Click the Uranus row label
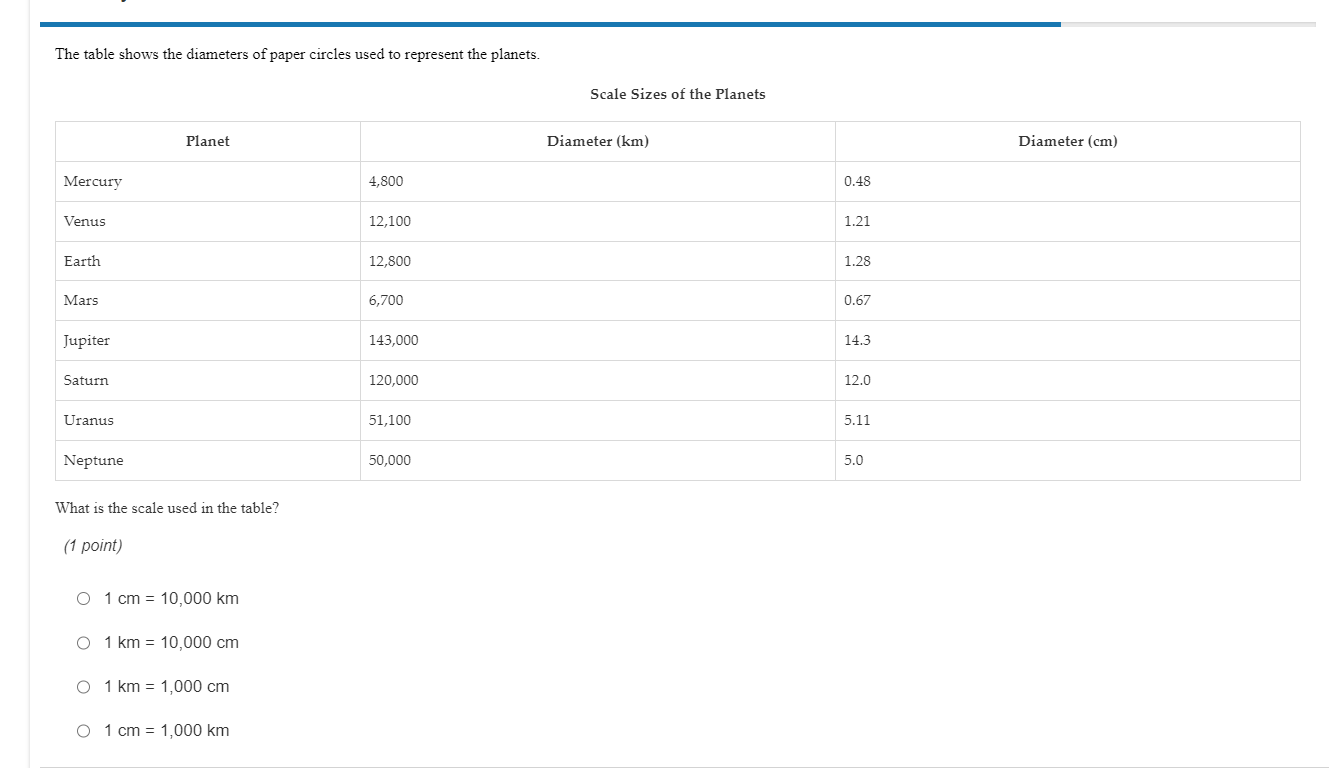Image resolution: width=1329 pixels, height=768 pixels. coord(89,420)
